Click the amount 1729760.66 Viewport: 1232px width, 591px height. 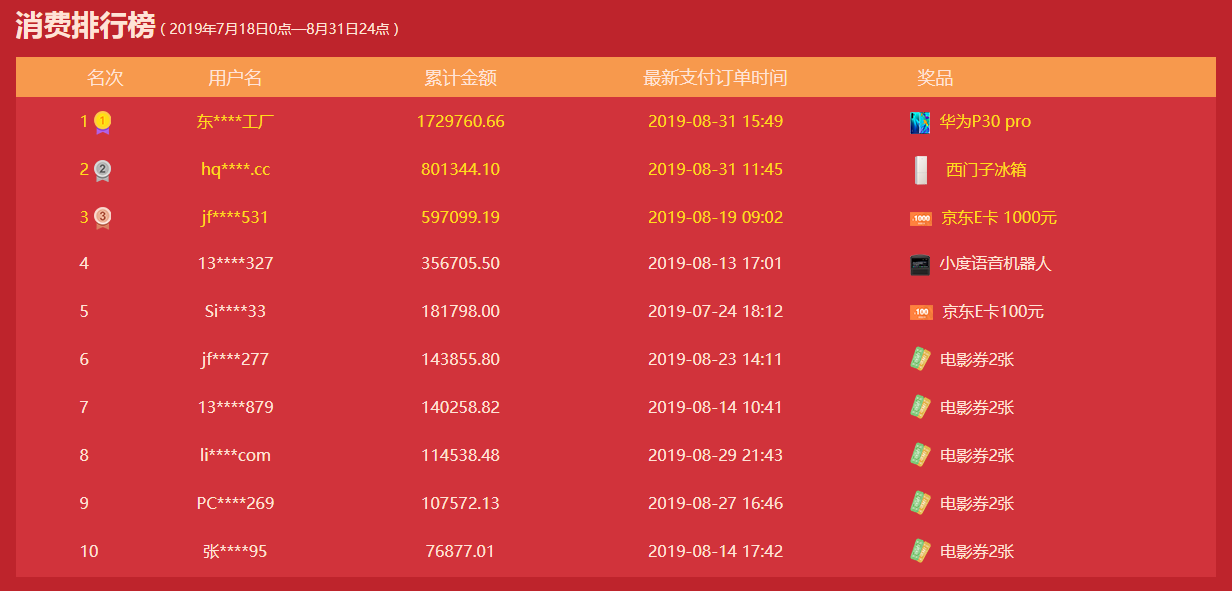click(x=460, y=122)
